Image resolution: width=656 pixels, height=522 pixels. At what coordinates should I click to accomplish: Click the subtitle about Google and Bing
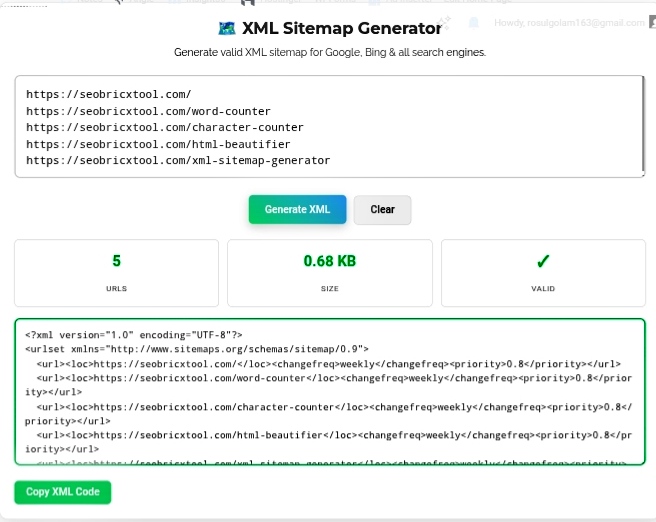pyautogui.click(x=330, y=52)
